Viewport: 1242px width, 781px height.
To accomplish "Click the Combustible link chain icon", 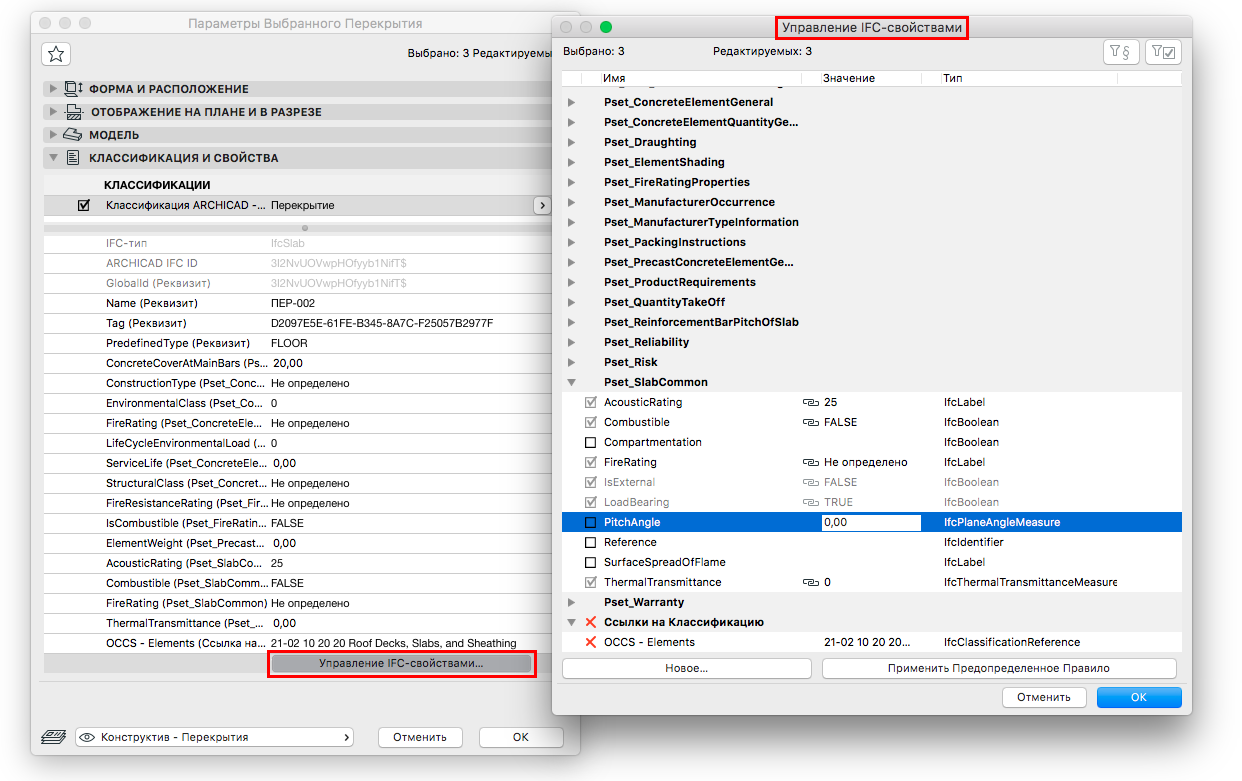I will [810, 422].
